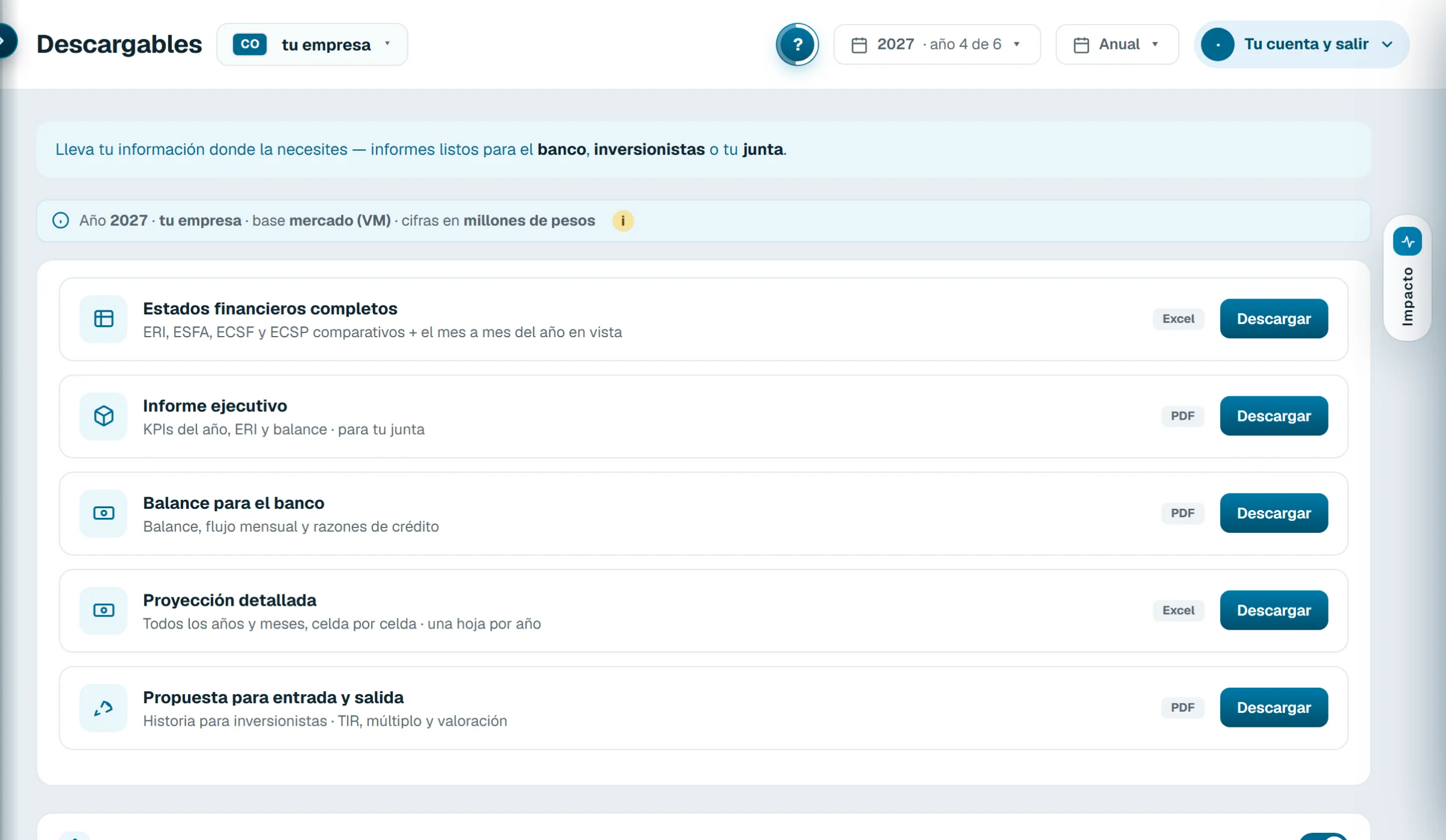Click the CO country badge

point(249,45)
